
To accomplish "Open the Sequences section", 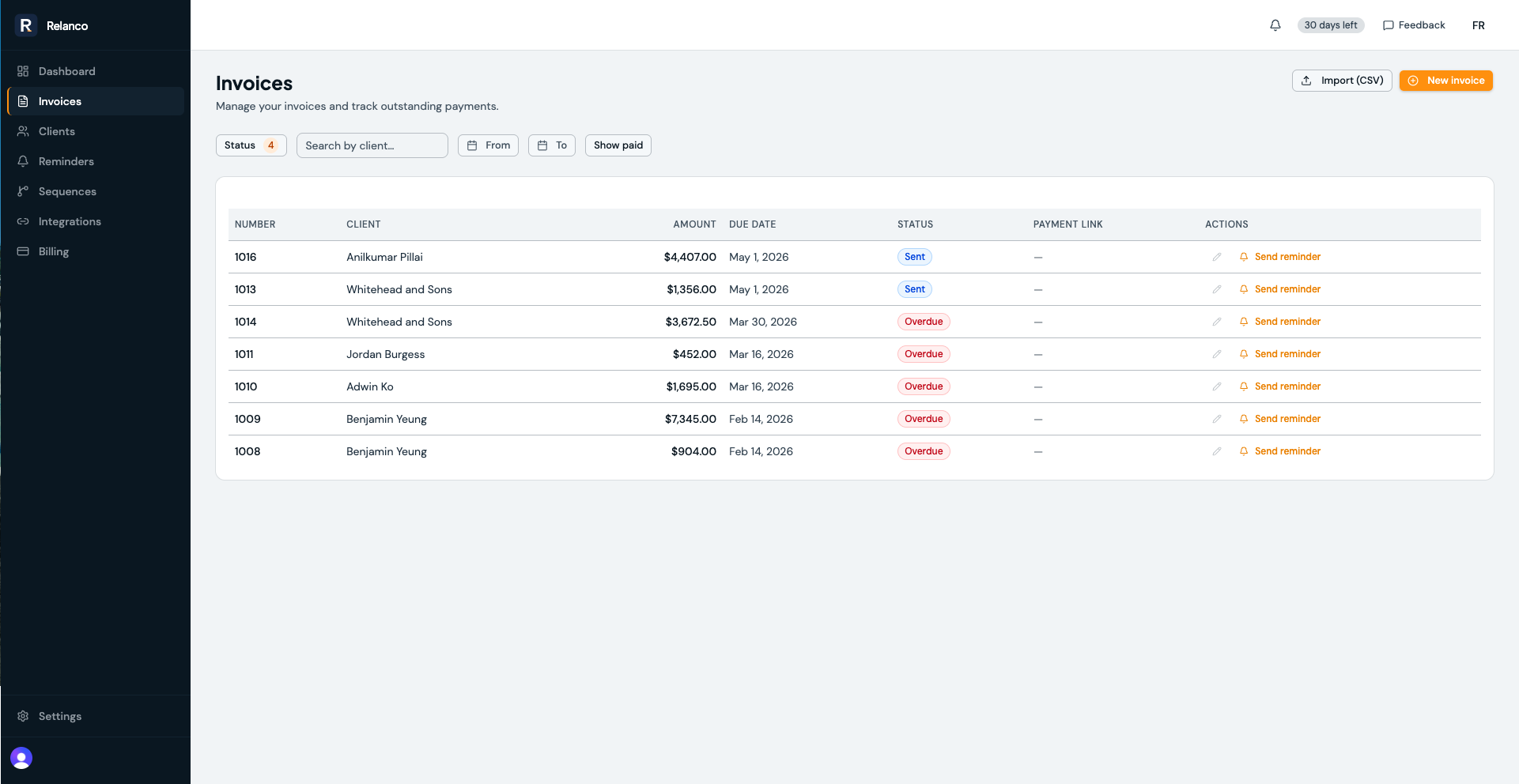I will [96, 191].
